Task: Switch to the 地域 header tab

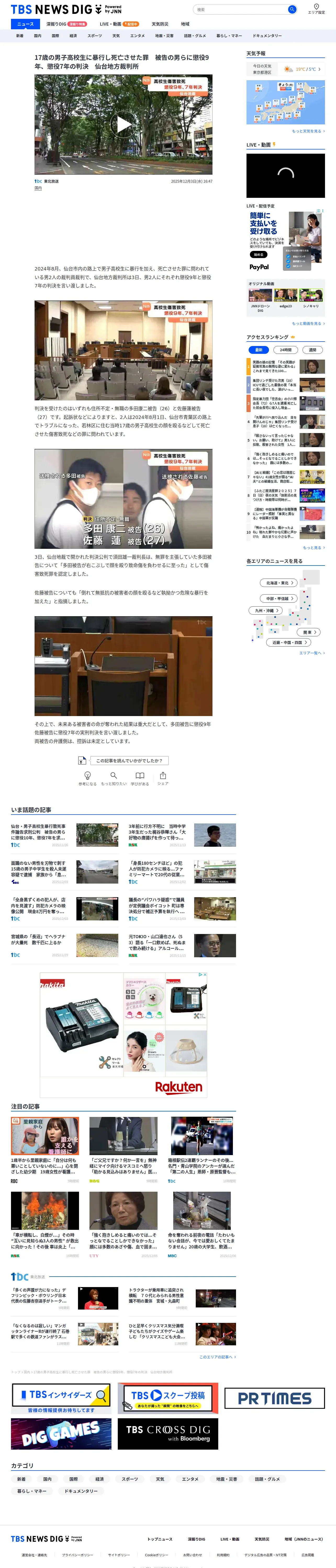Action: pyautogui.click(x=185, y=24)
